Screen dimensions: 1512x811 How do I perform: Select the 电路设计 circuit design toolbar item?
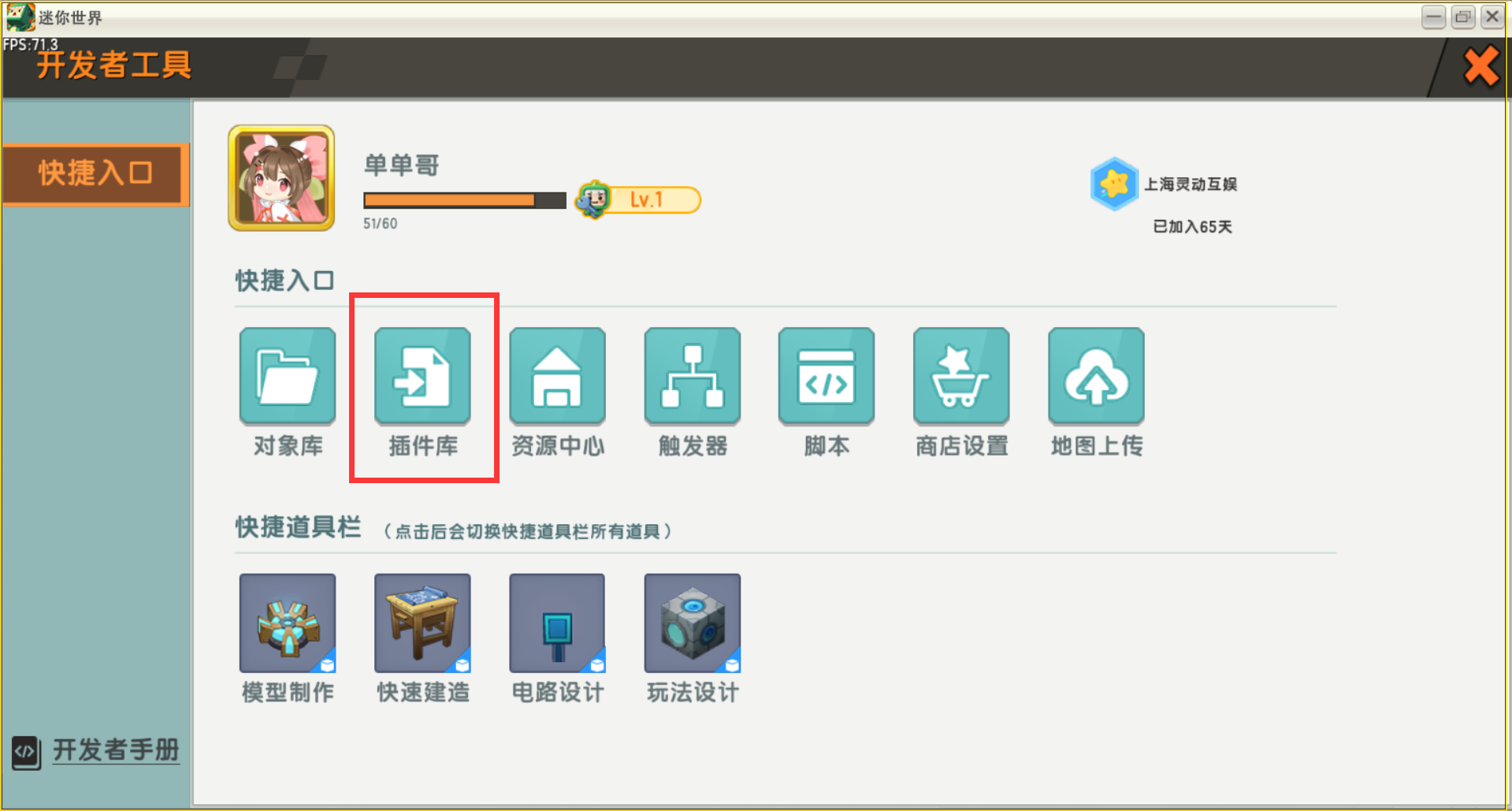pos(557,623)
